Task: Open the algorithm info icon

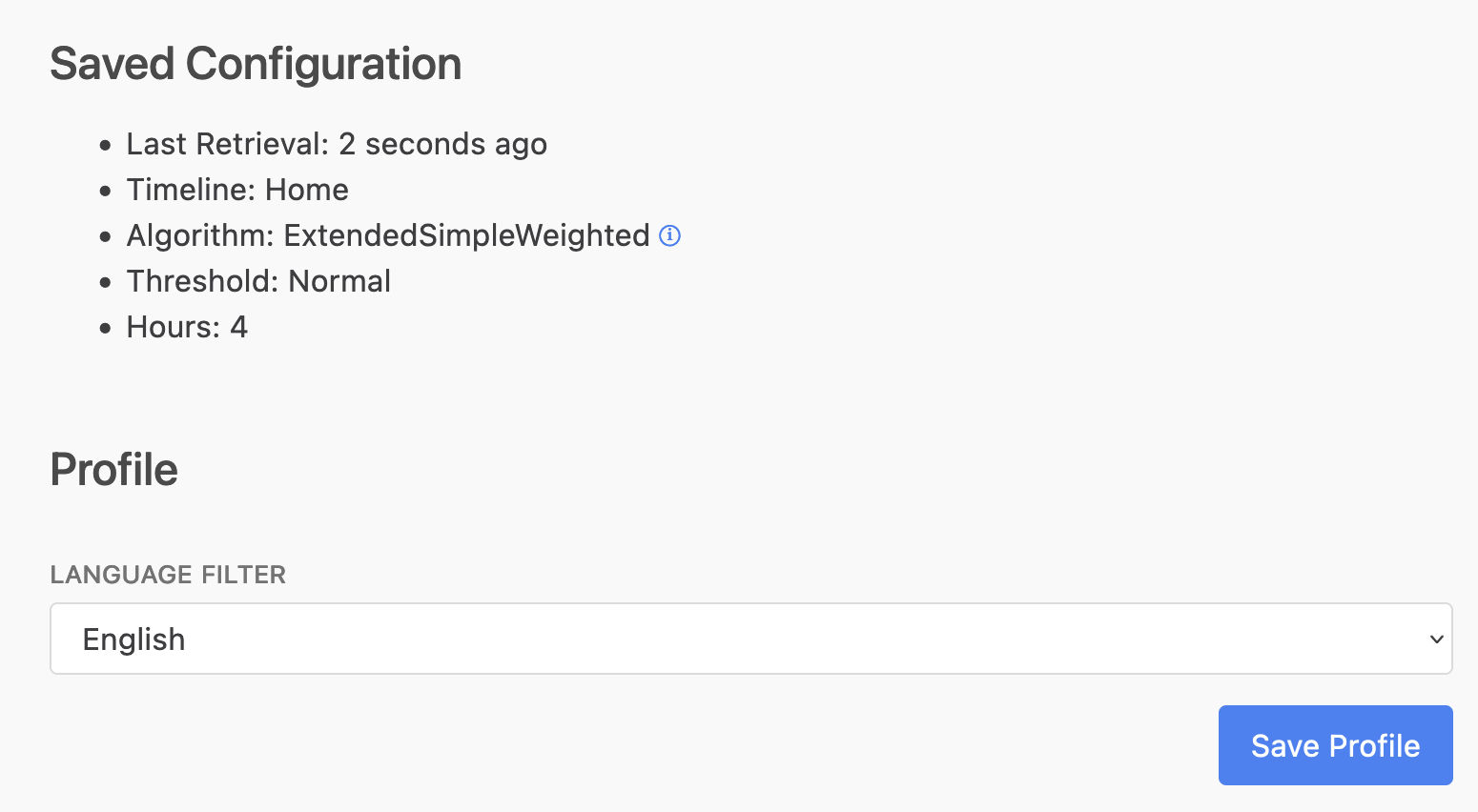Action: [670, 235]
